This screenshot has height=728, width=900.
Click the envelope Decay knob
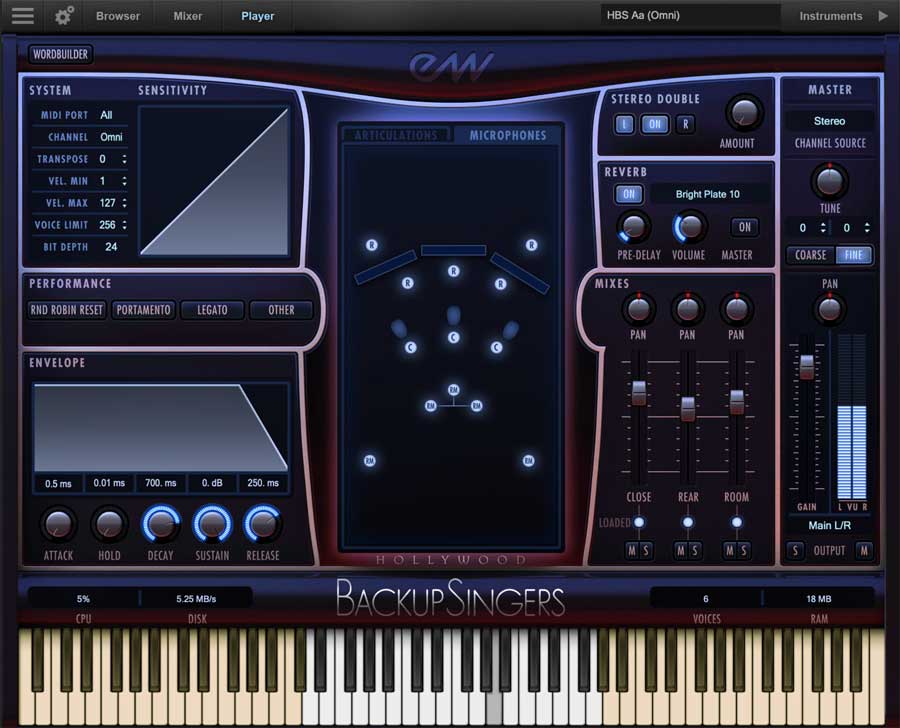[x=161, y=524]
